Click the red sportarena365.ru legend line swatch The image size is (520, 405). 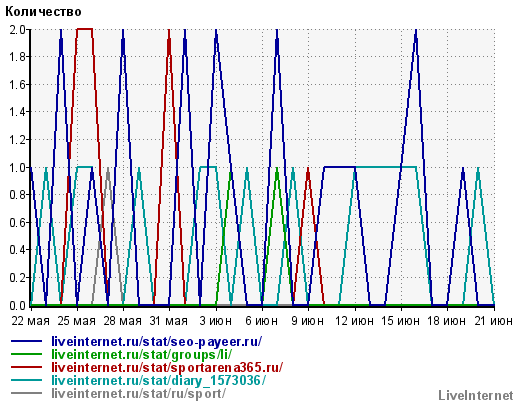[x=27, y=367]
